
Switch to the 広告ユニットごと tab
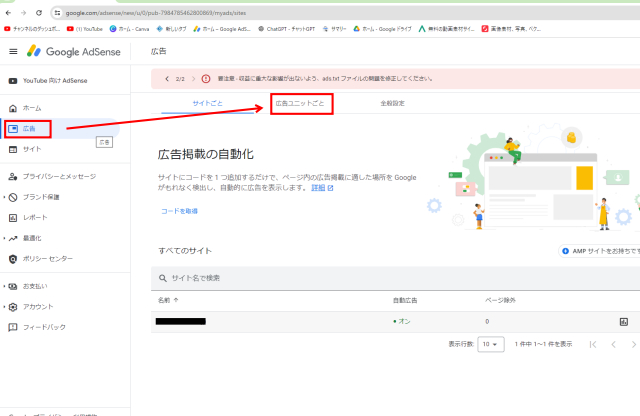tap(301, 103)
